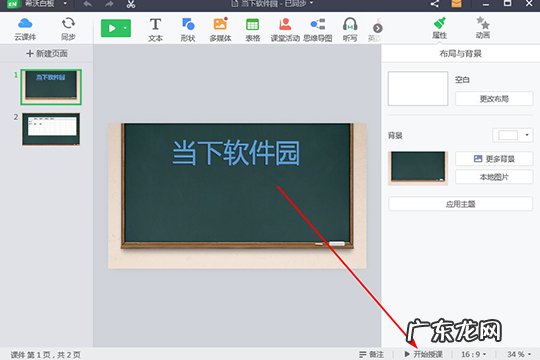Start the slideshow with the green play button

111,28
